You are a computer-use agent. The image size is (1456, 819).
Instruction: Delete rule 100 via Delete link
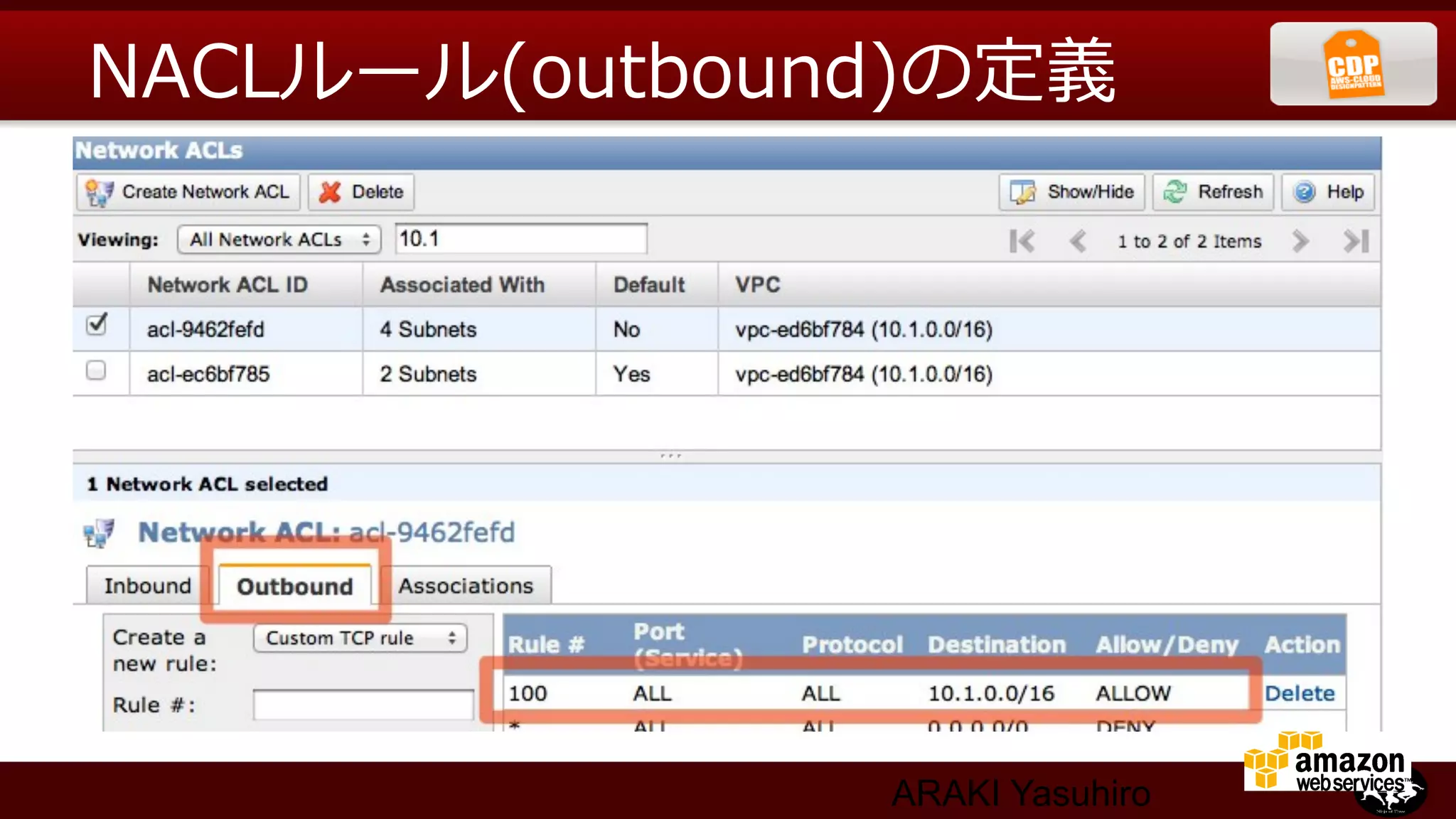pos(1300,693)
